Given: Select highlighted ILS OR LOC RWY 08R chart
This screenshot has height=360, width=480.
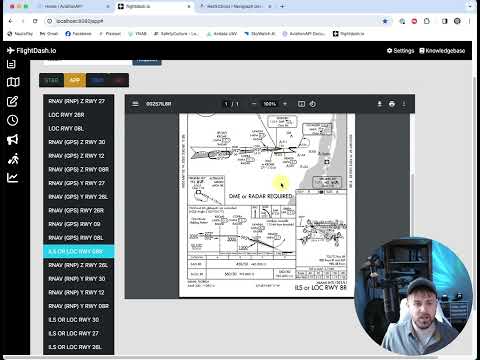Looking at the screenshot, I should click(79, 251).
